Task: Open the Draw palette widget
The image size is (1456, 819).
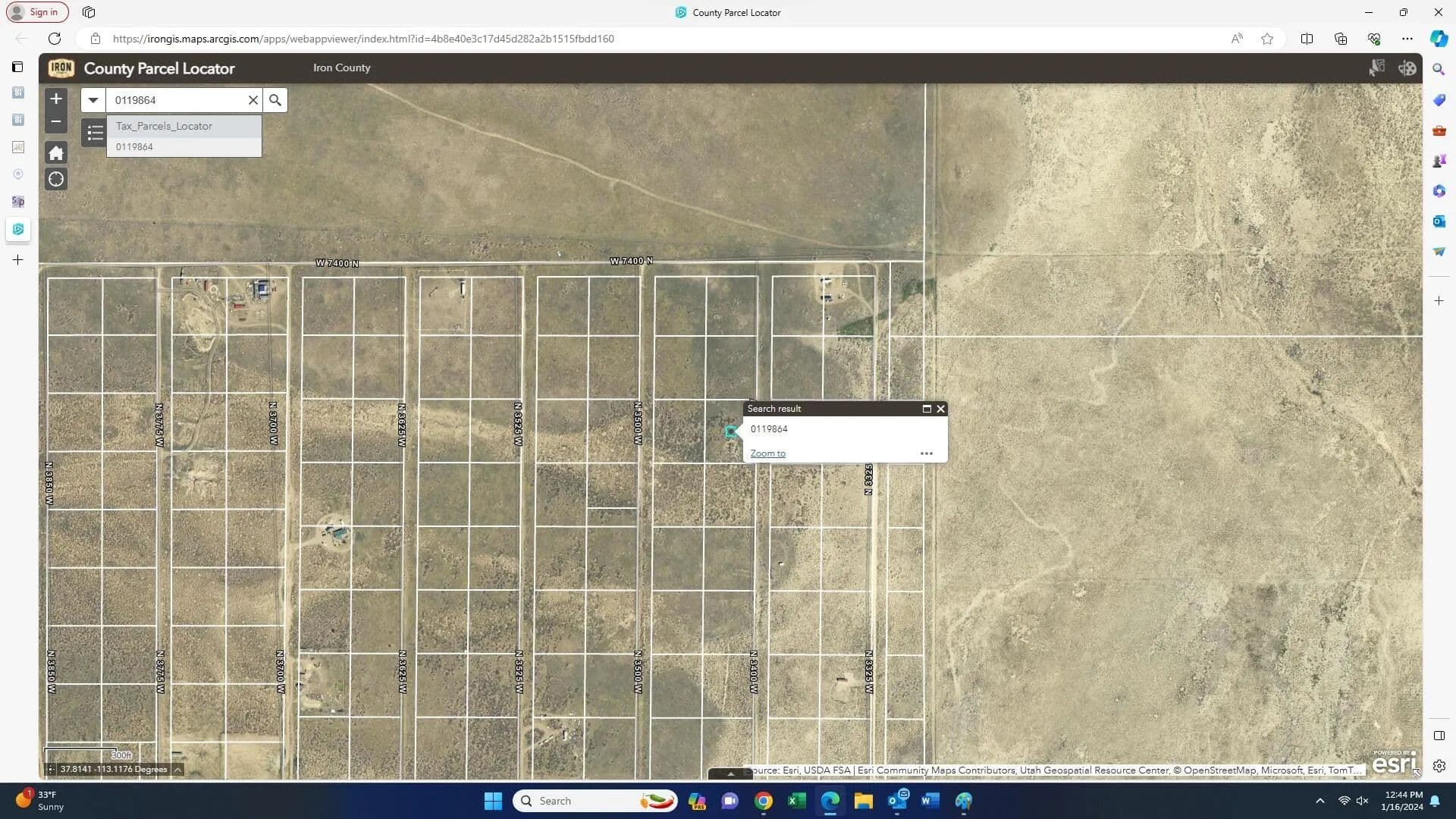Action: tap(1407, 68)
